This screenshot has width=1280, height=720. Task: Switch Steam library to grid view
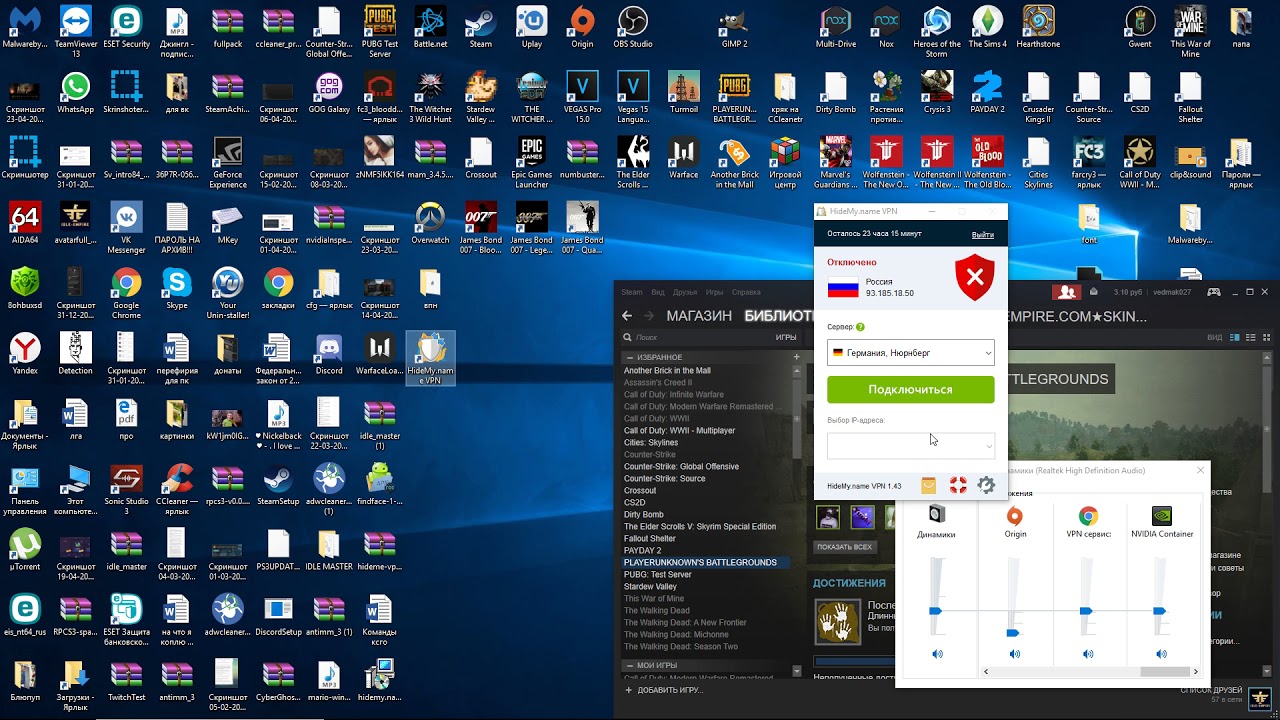(x=1264, y=338)
